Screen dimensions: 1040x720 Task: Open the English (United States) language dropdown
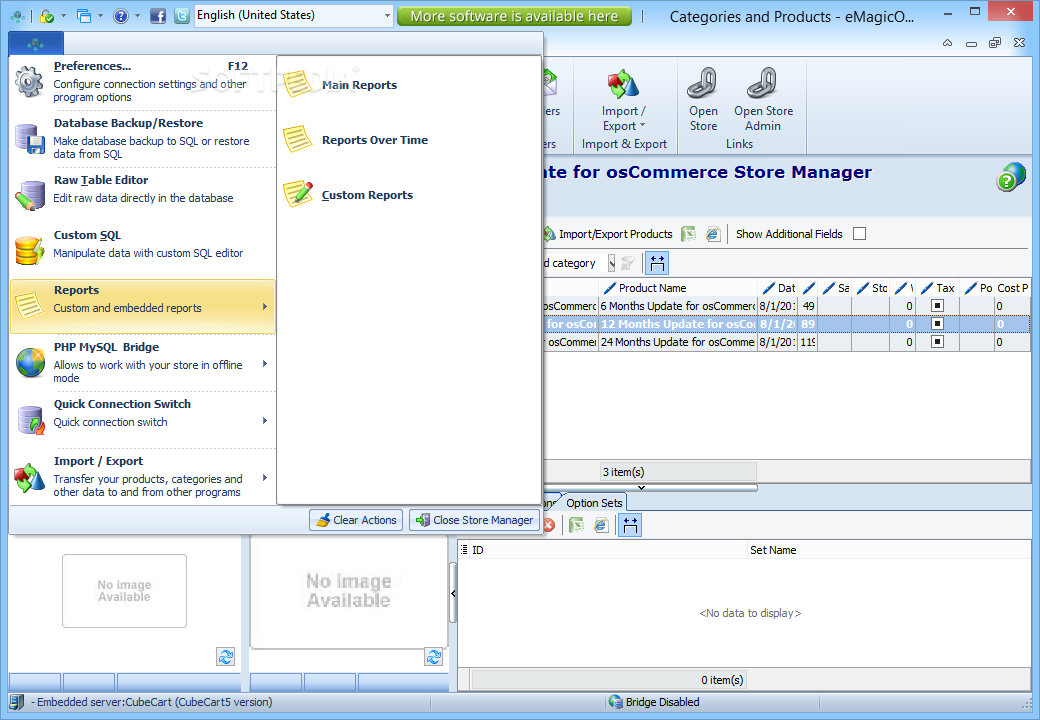(387, 15)
